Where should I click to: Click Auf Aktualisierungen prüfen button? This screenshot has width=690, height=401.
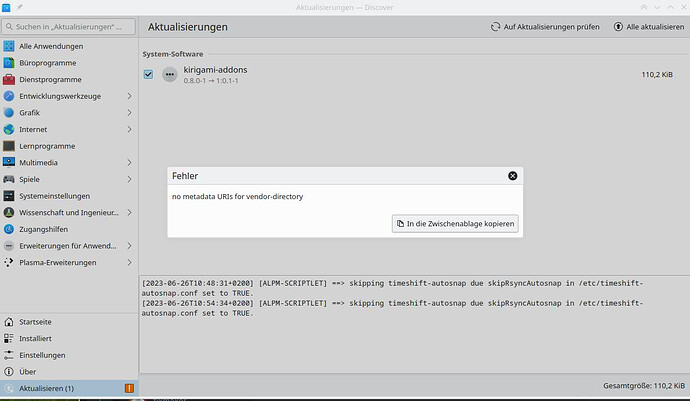tap(545, 27)
